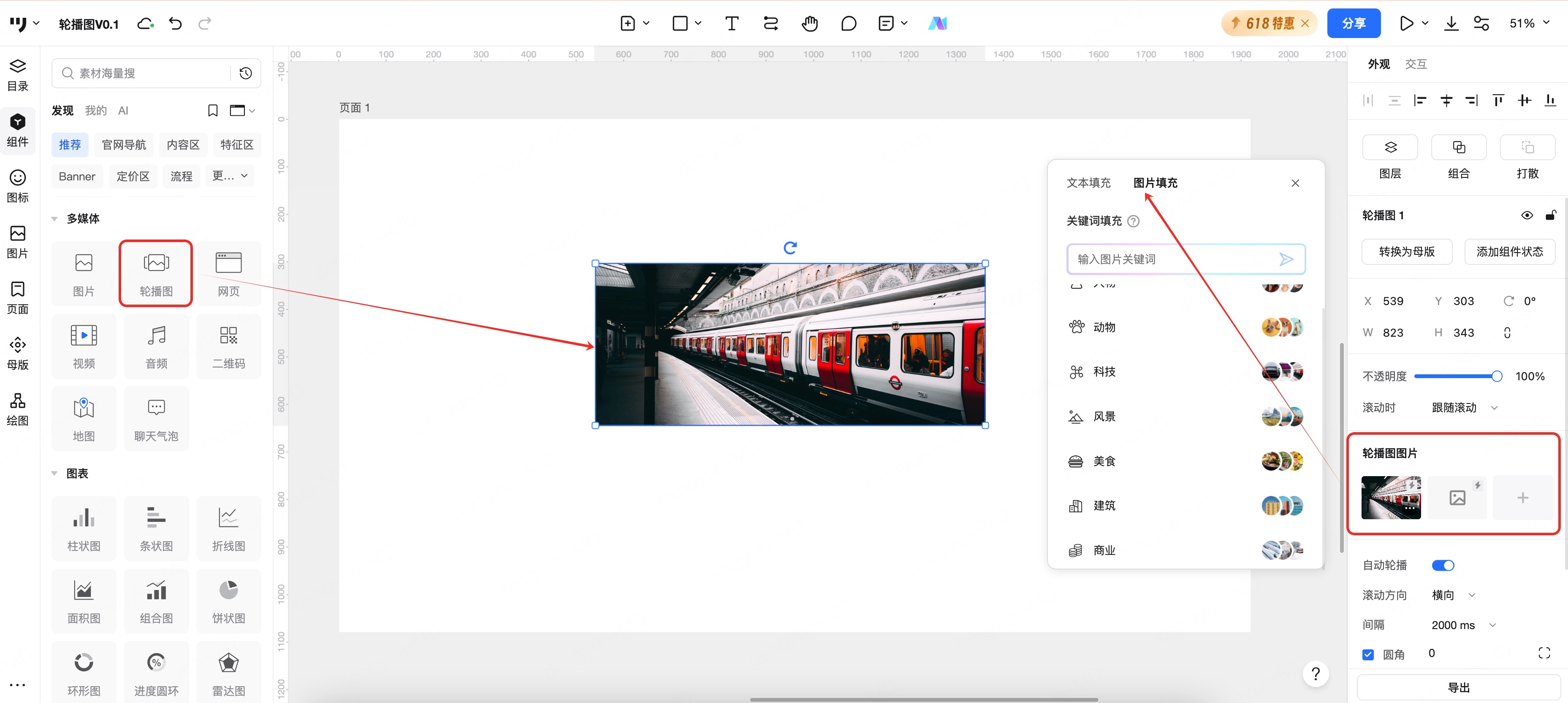Viewport: 1568px width, 703px height.
Task: Insert the 饼状图 pie chart component
Action: [x=229, y=601]
